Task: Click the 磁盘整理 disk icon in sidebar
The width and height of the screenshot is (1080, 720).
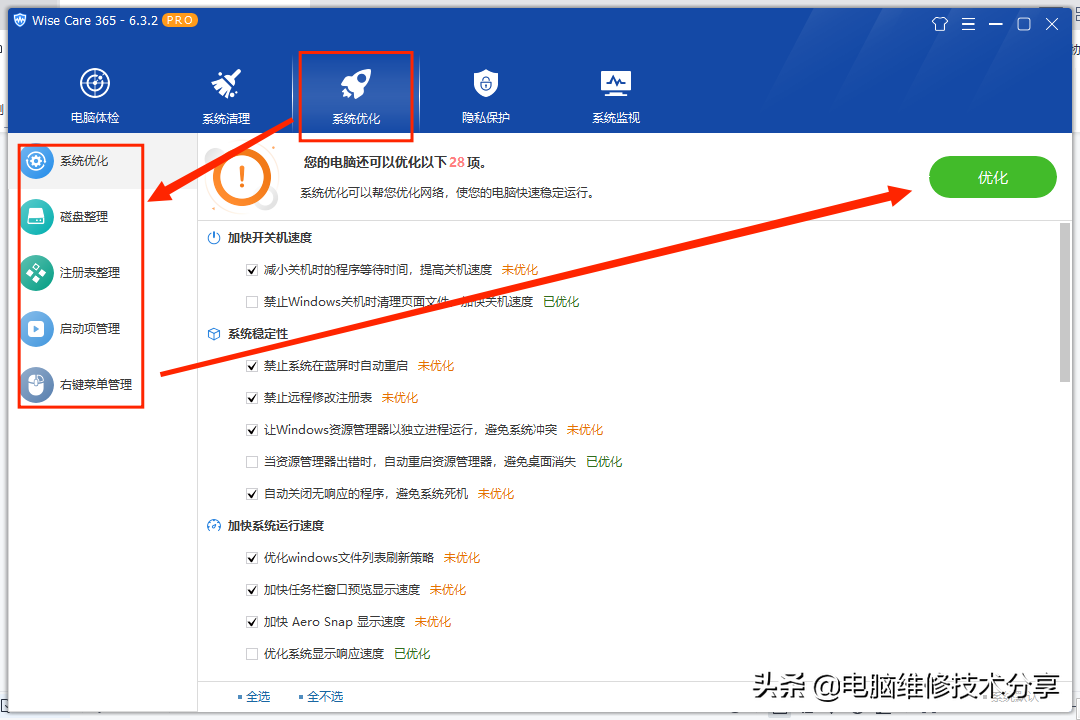Action: (x=36, y=217)
